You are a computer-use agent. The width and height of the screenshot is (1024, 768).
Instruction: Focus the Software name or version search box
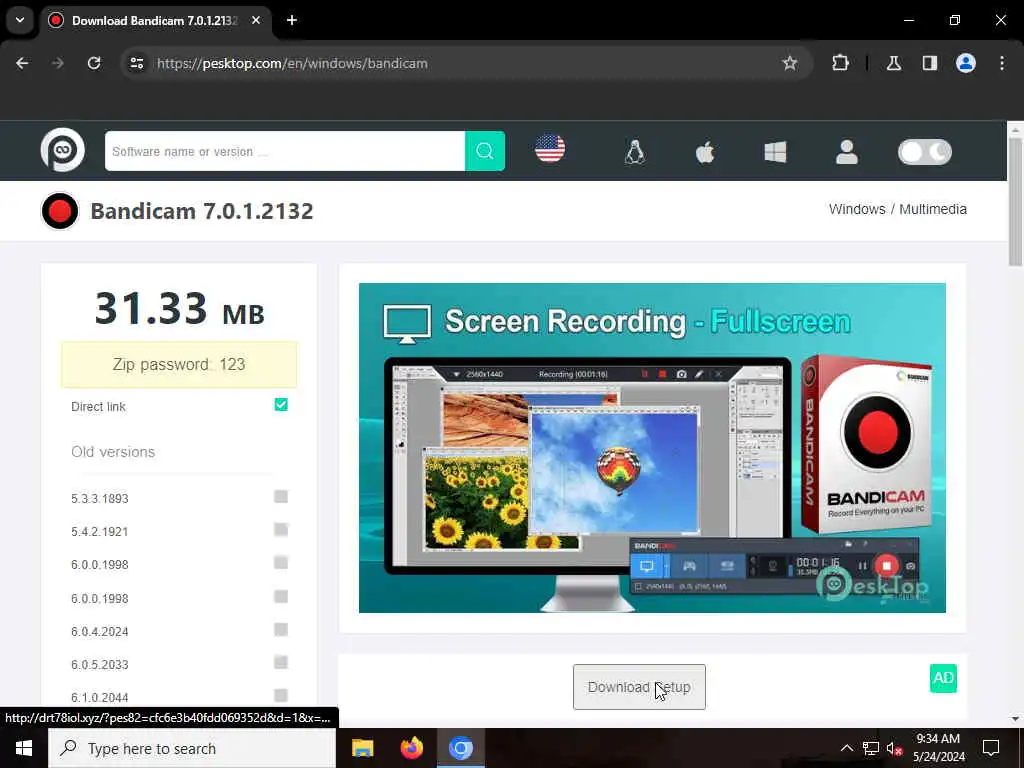285,151
